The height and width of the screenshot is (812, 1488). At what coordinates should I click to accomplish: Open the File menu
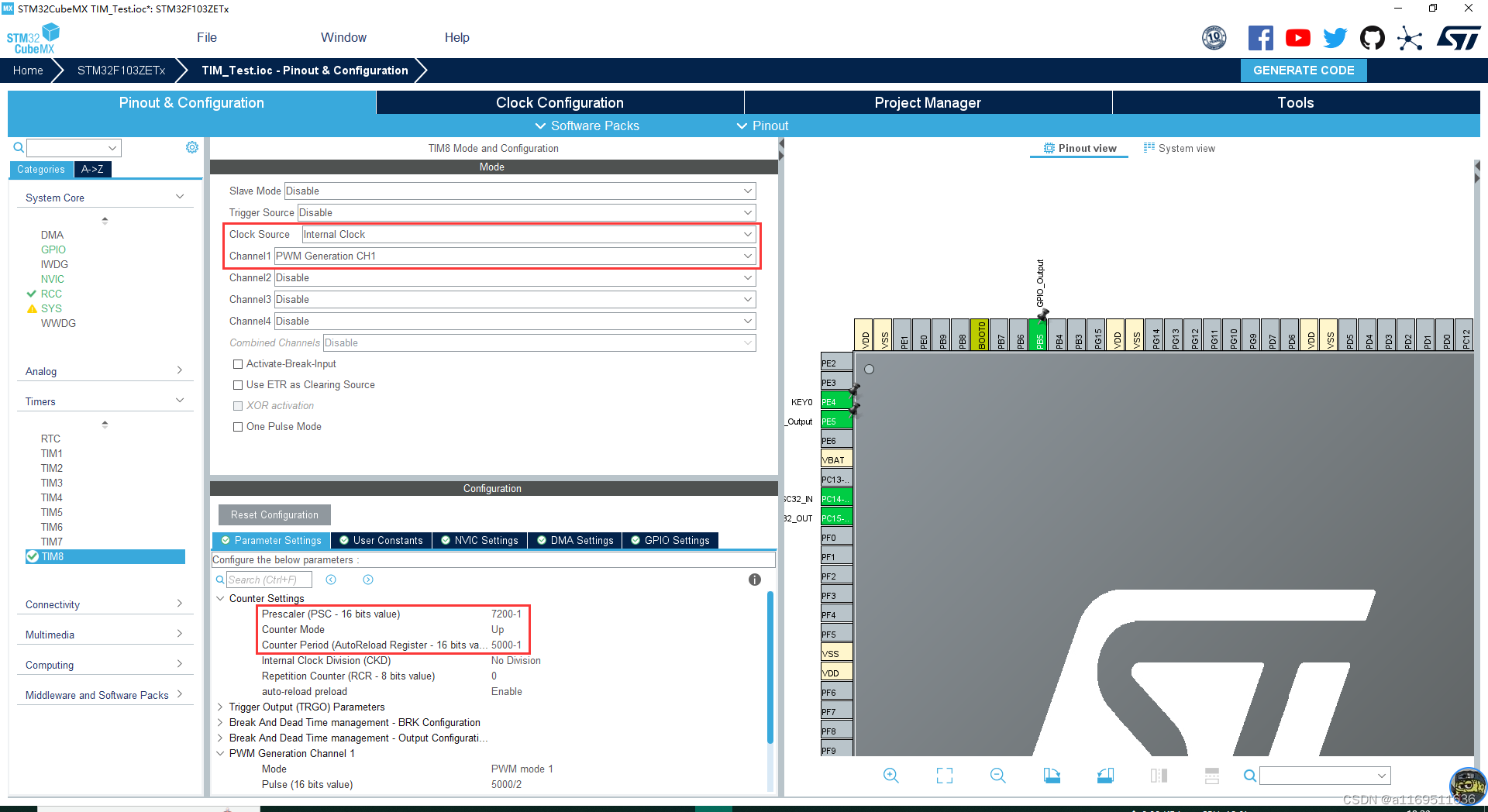point(207,37)
